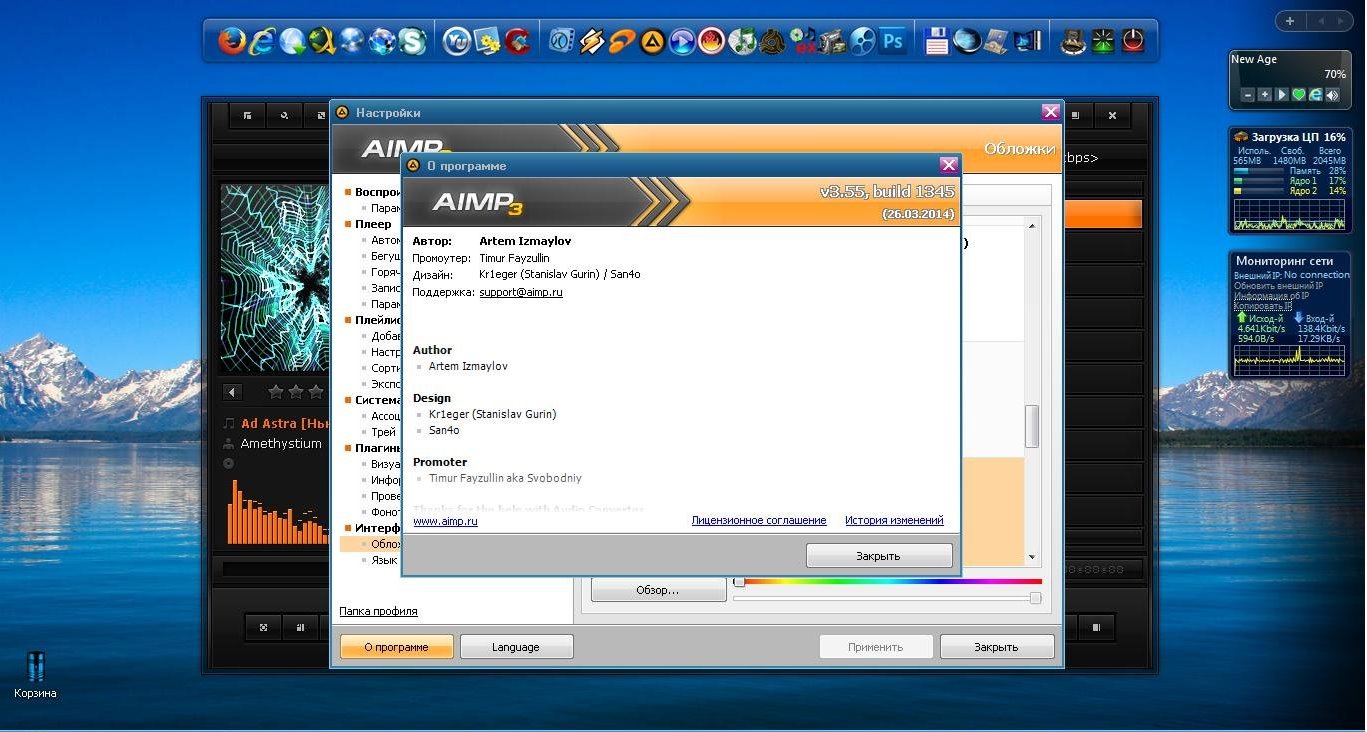Select Воспроизведение category in settings tree
Image resolution: width=1367 pixels, height=732 pixels.
(x=377, y=192)
